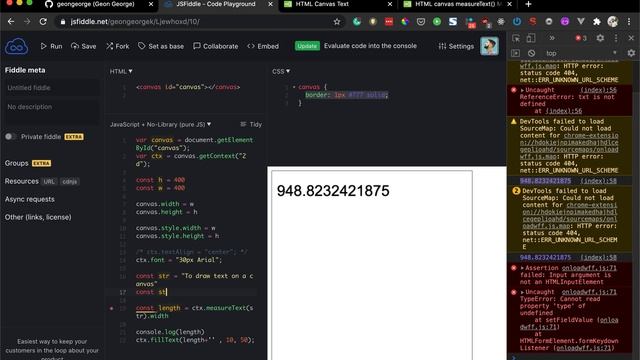Viewport: 640px width, 360px height.
Task: Click the jsfiddle.net address bar
Action: (196, 22)
